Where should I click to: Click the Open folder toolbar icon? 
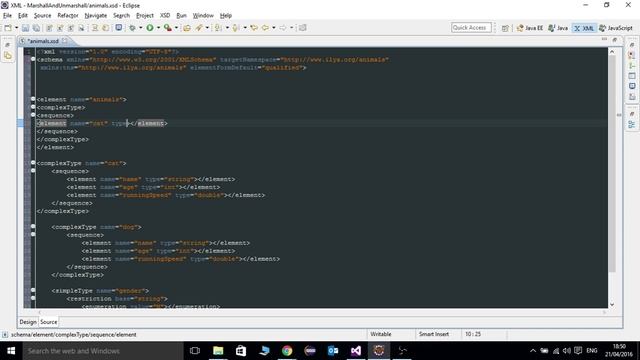point(187,28)
